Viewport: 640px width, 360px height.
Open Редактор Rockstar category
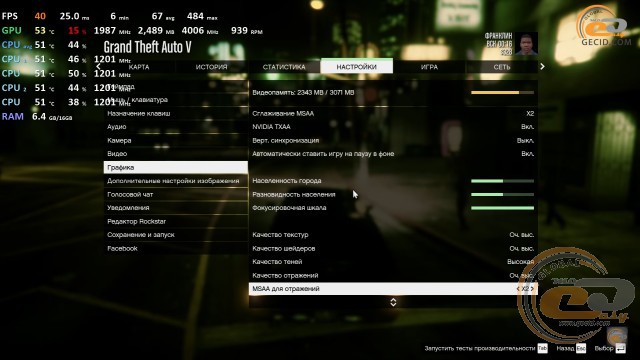pyautogui.click(x=176, y=221)
